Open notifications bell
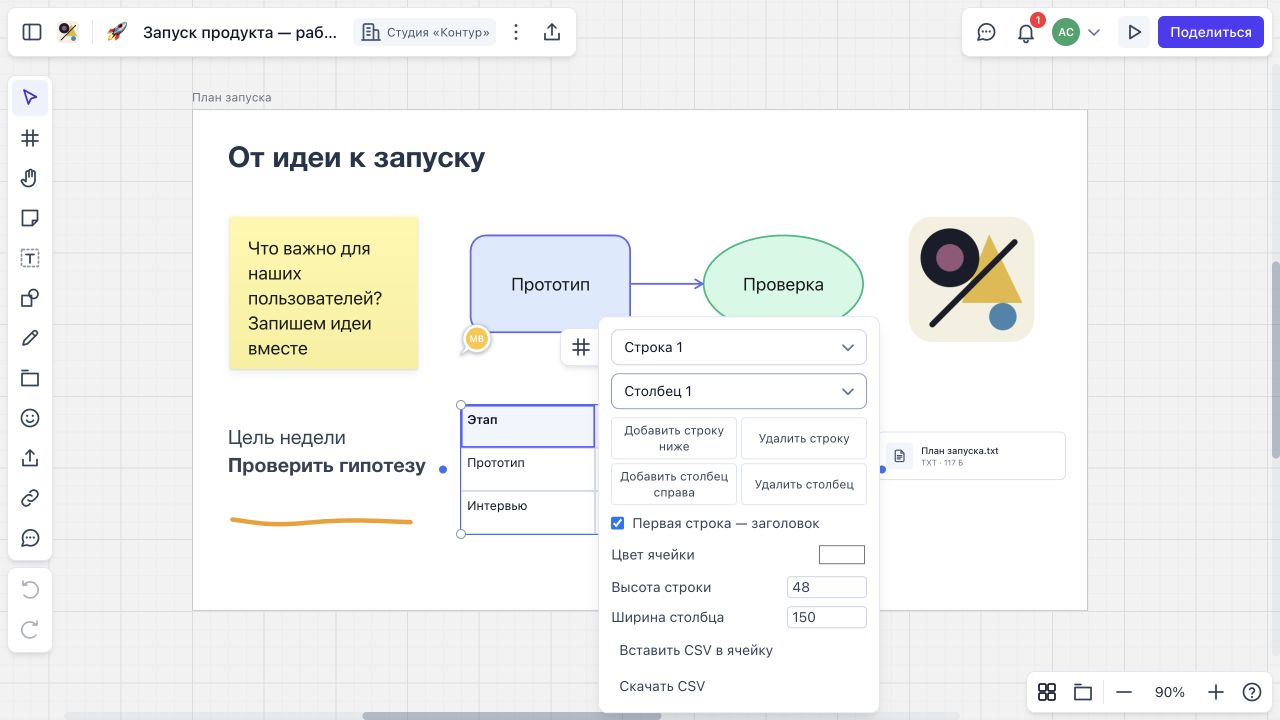The image size is (1280, 720). click(x=1026, y=33)
